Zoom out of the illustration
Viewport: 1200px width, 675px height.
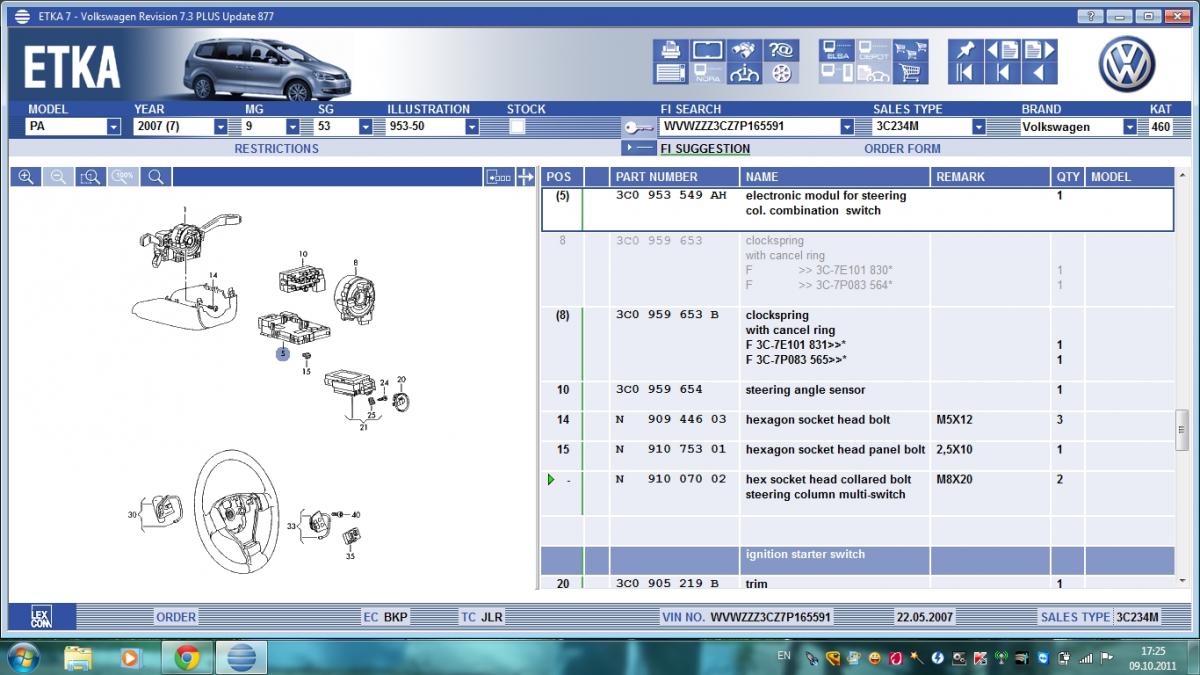coord(58,177)
